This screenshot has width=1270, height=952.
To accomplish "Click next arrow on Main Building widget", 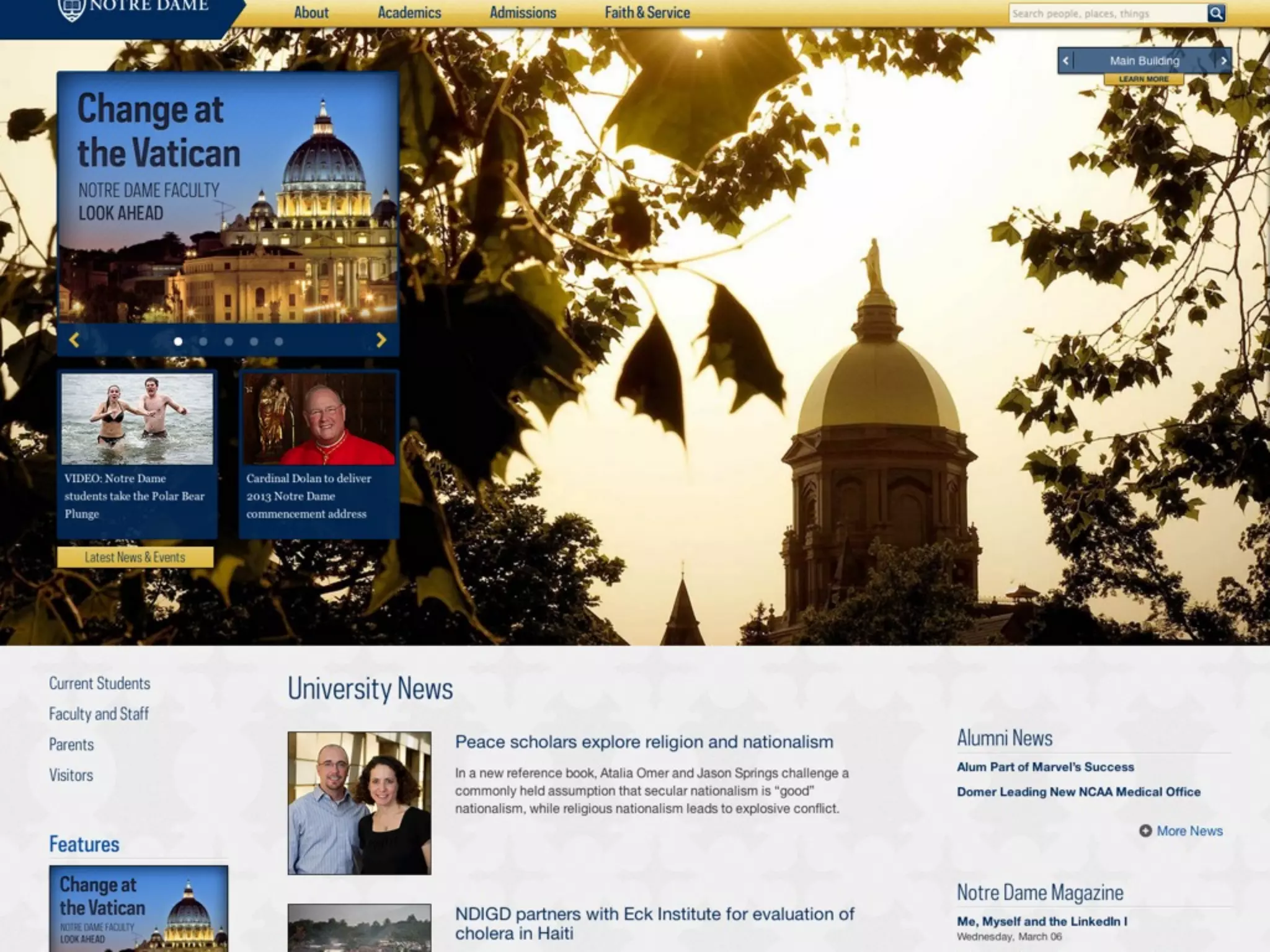I will pyautogui.click(x=1223, y=61).
